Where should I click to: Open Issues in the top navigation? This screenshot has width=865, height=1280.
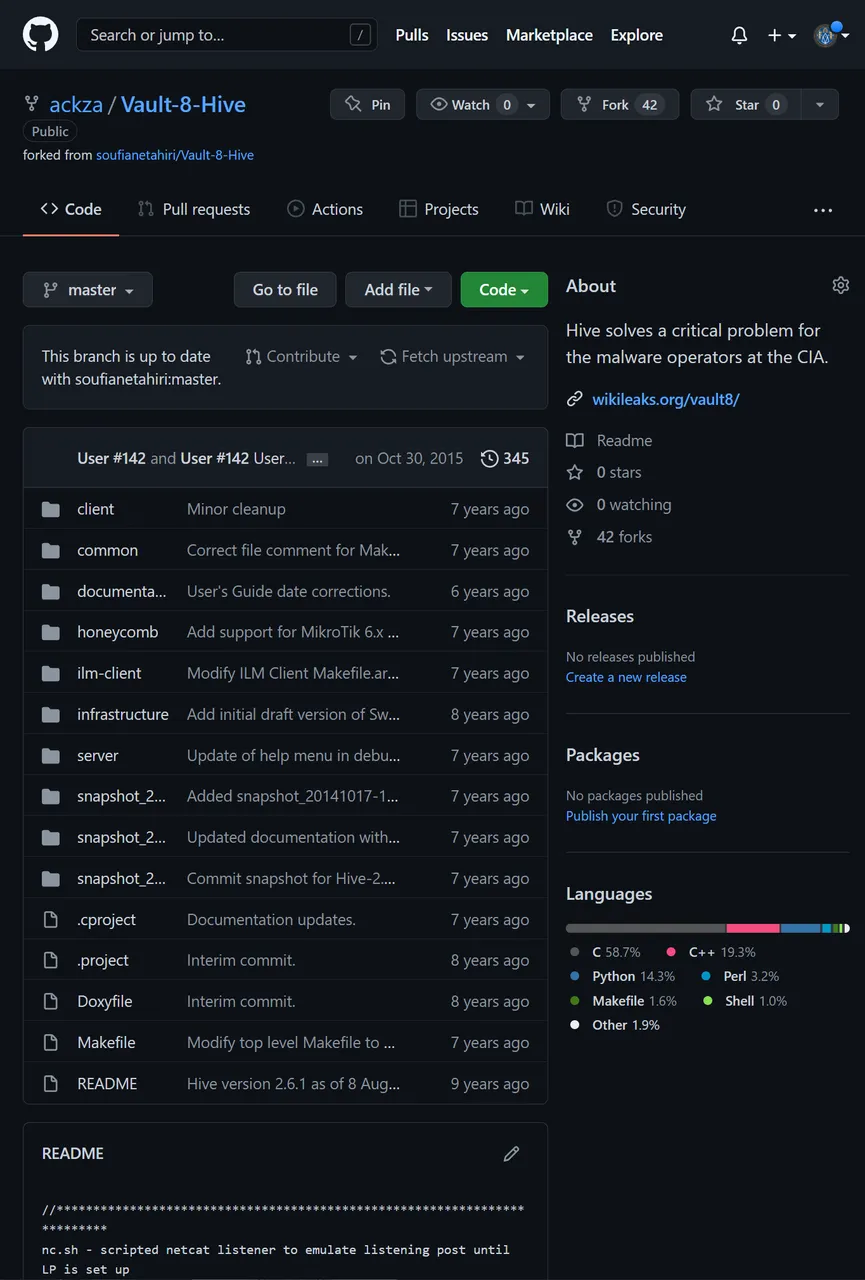click(467, 35)
